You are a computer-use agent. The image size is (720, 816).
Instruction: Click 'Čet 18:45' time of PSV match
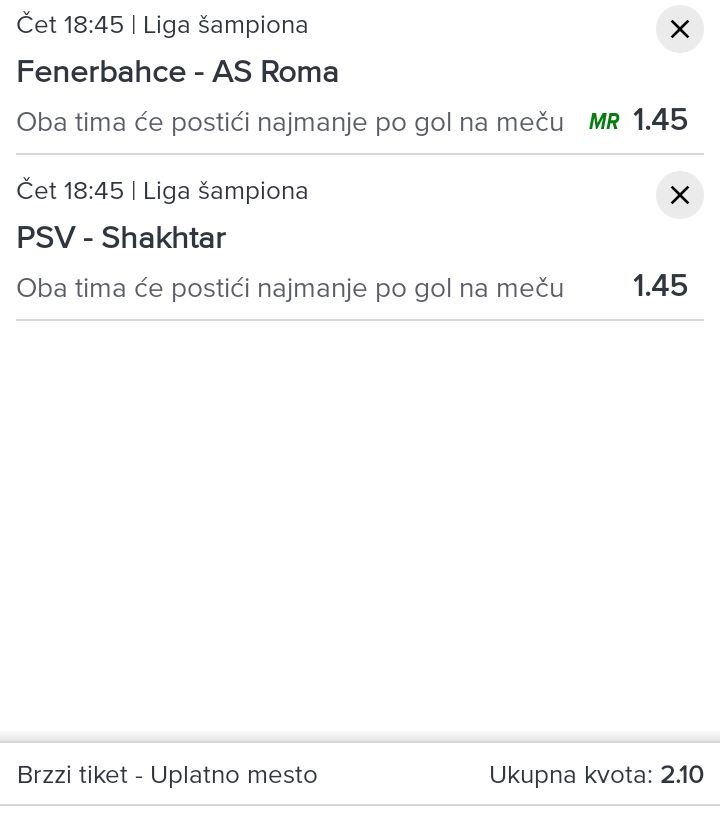tap(70, 190)
